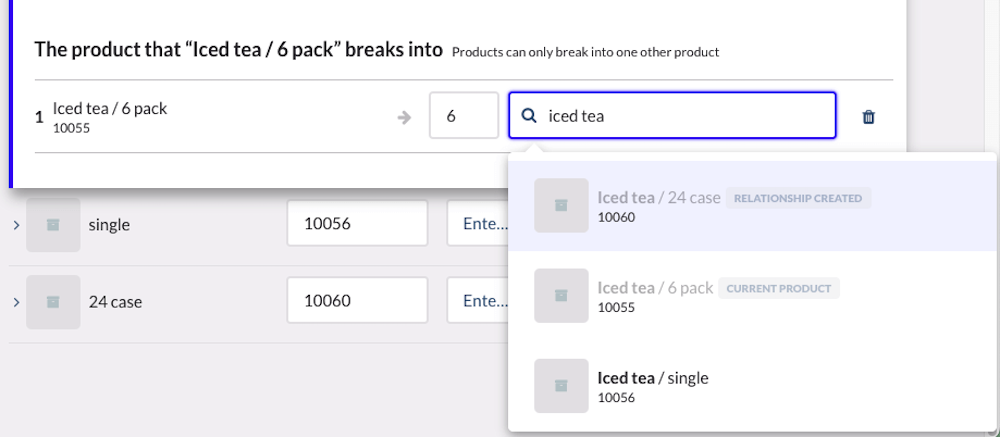Click the product image placeholder for single
The image size is (1000, 437).
coord(53,225)
